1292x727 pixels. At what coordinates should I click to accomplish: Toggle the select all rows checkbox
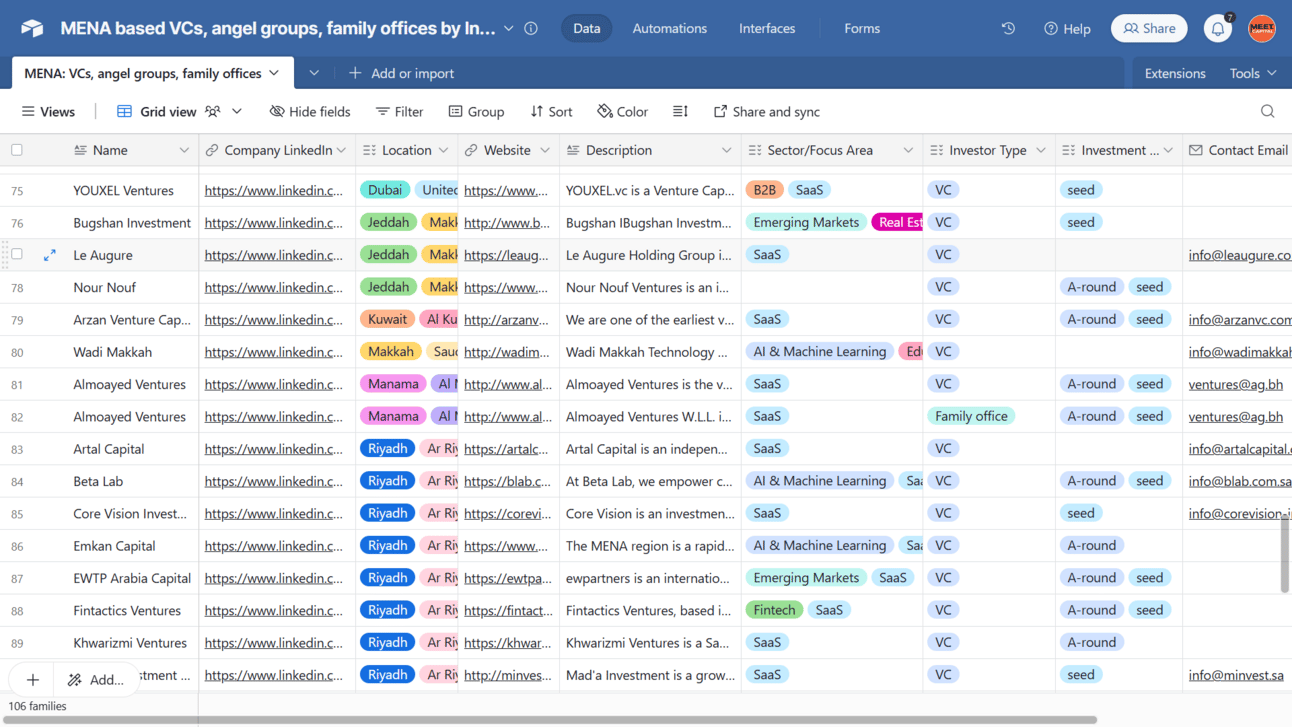17,150
